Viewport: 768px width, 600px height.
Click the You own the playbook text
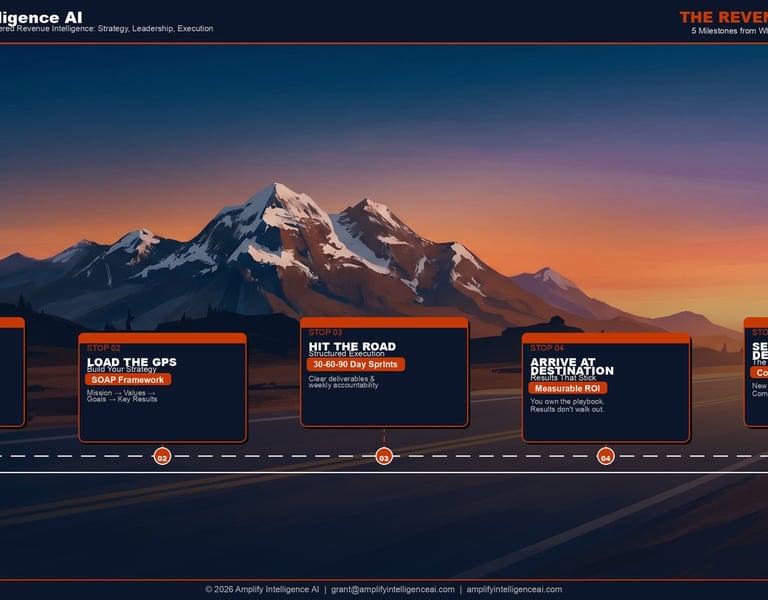(567, 405)
